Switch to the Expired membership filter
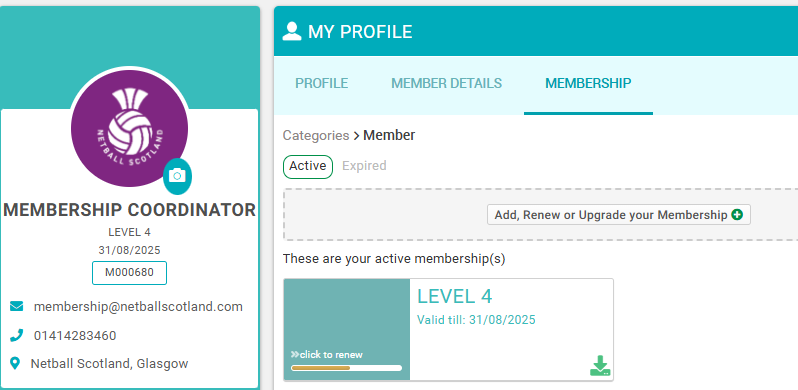798x390 pixels. pyautogui.click(x=364, y=166)
